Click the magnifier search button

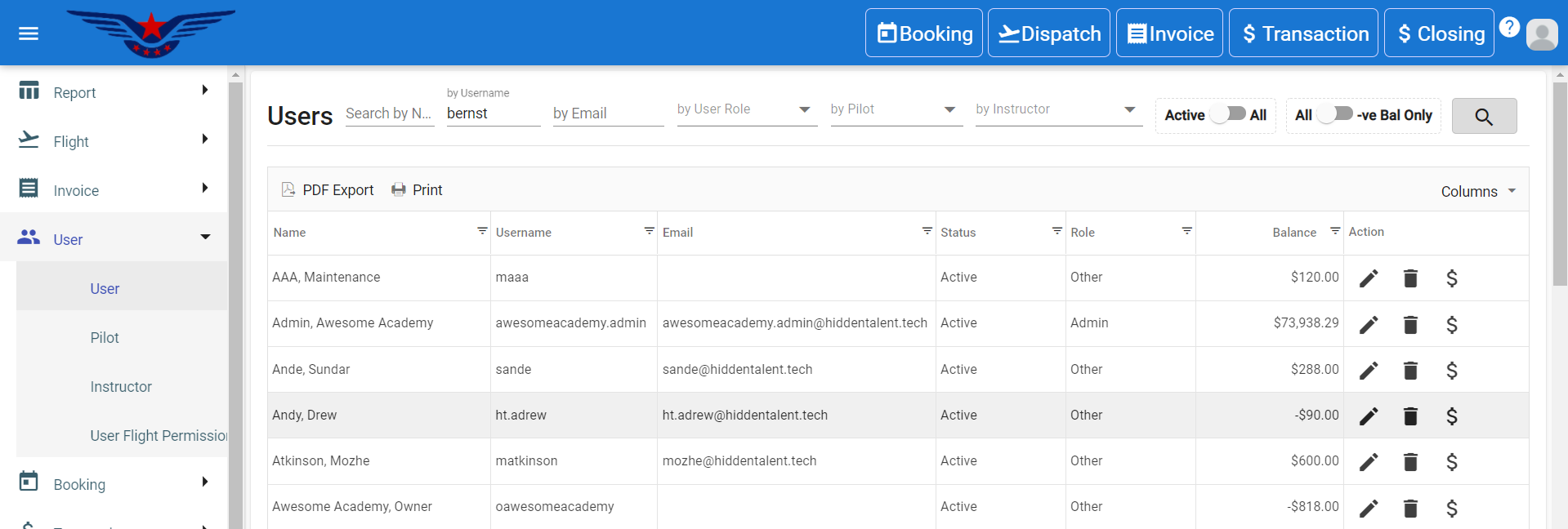[x=1484, y=116]
